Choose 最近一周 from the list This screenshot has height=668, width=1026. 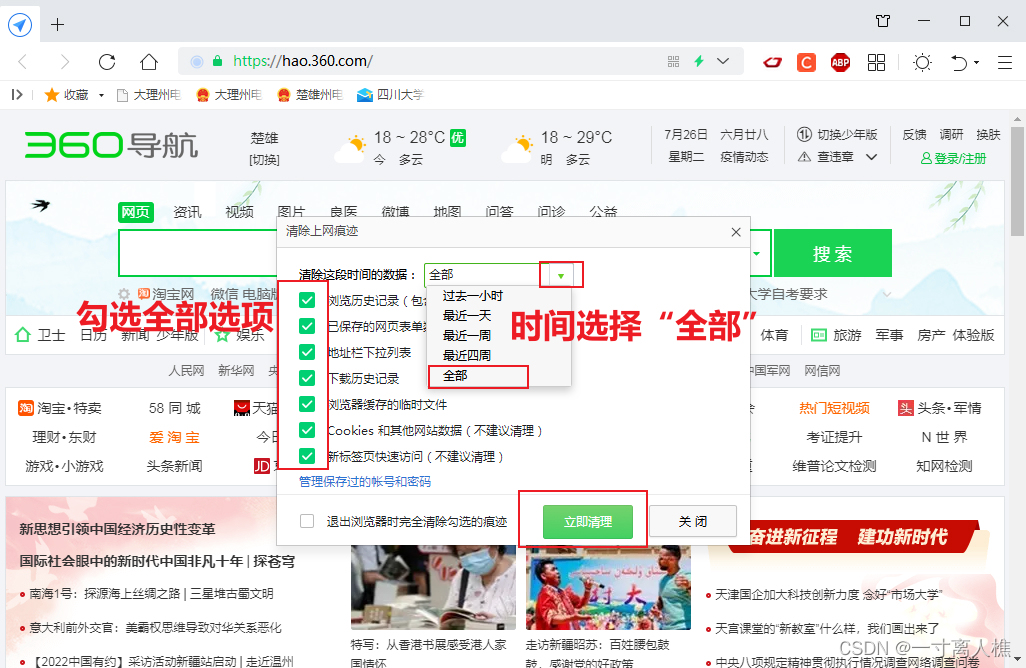click(467, 336)
